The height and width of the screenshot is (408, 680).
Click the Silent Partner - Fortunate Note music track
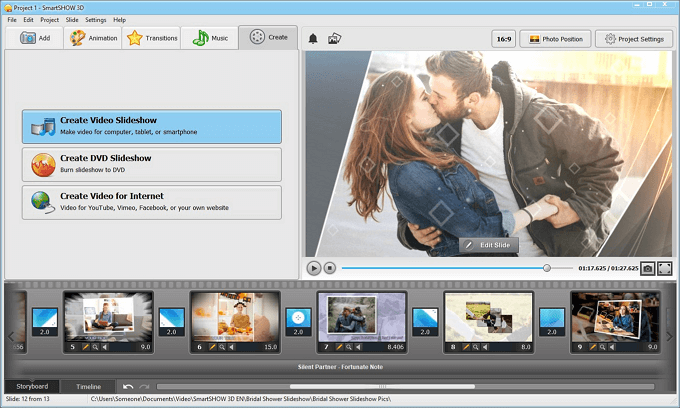click(x=340, y=367)
